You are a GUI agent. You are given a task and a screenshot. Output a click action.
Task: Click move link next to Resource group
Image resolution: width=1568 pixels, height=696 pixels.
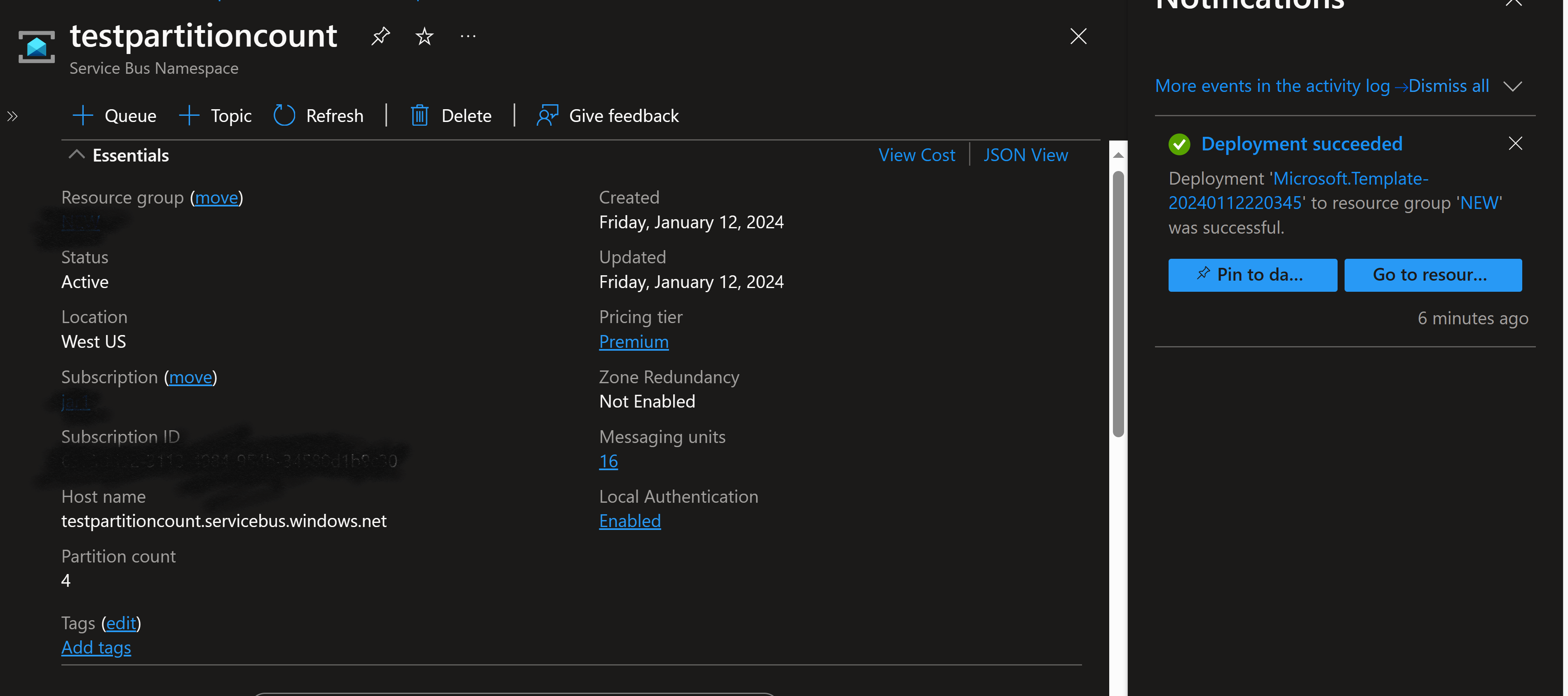pyautogui.click(x=217, y=198)
